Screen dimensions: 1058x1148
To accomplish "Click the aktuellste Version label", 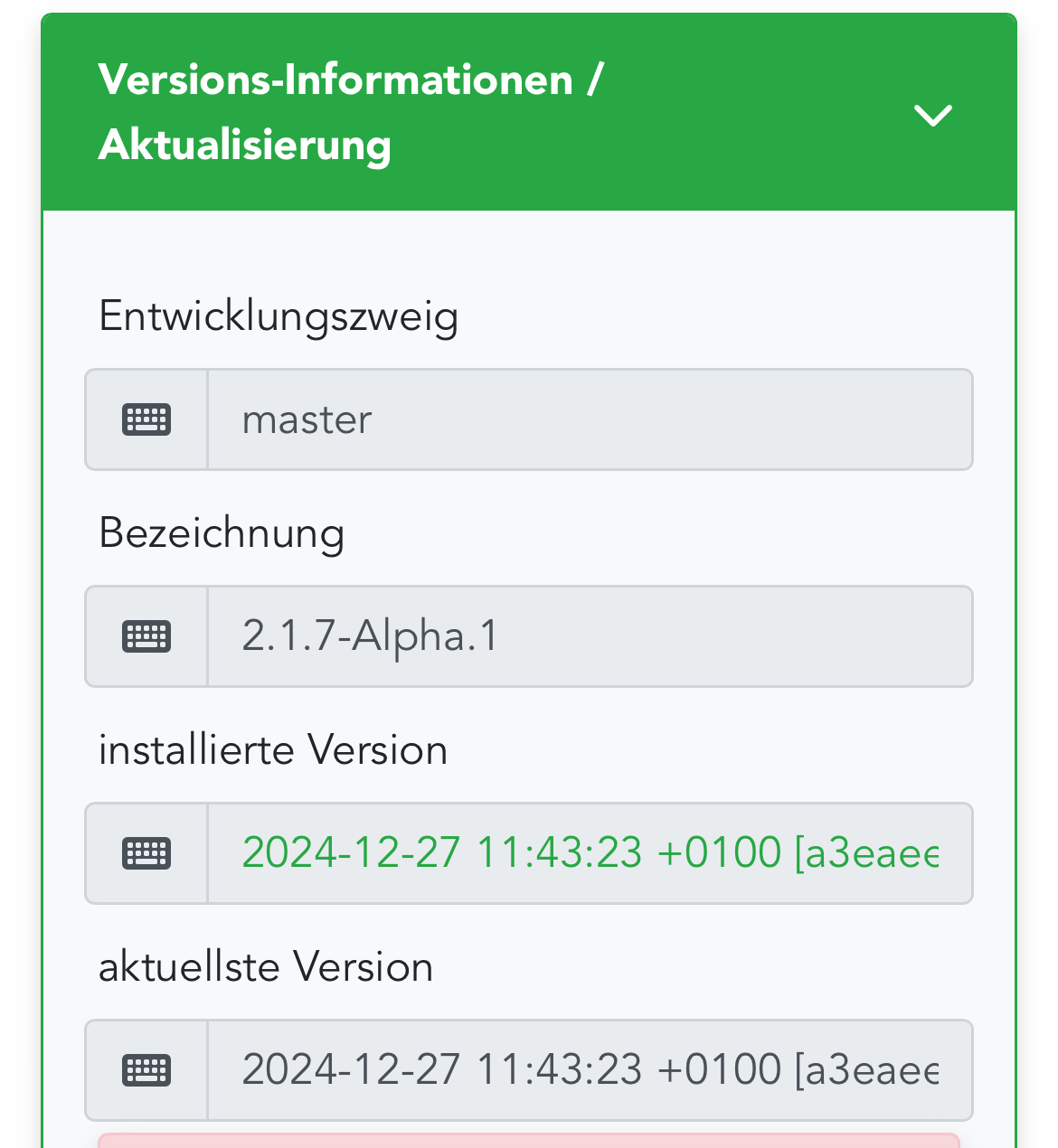I will tap(266, 967).
